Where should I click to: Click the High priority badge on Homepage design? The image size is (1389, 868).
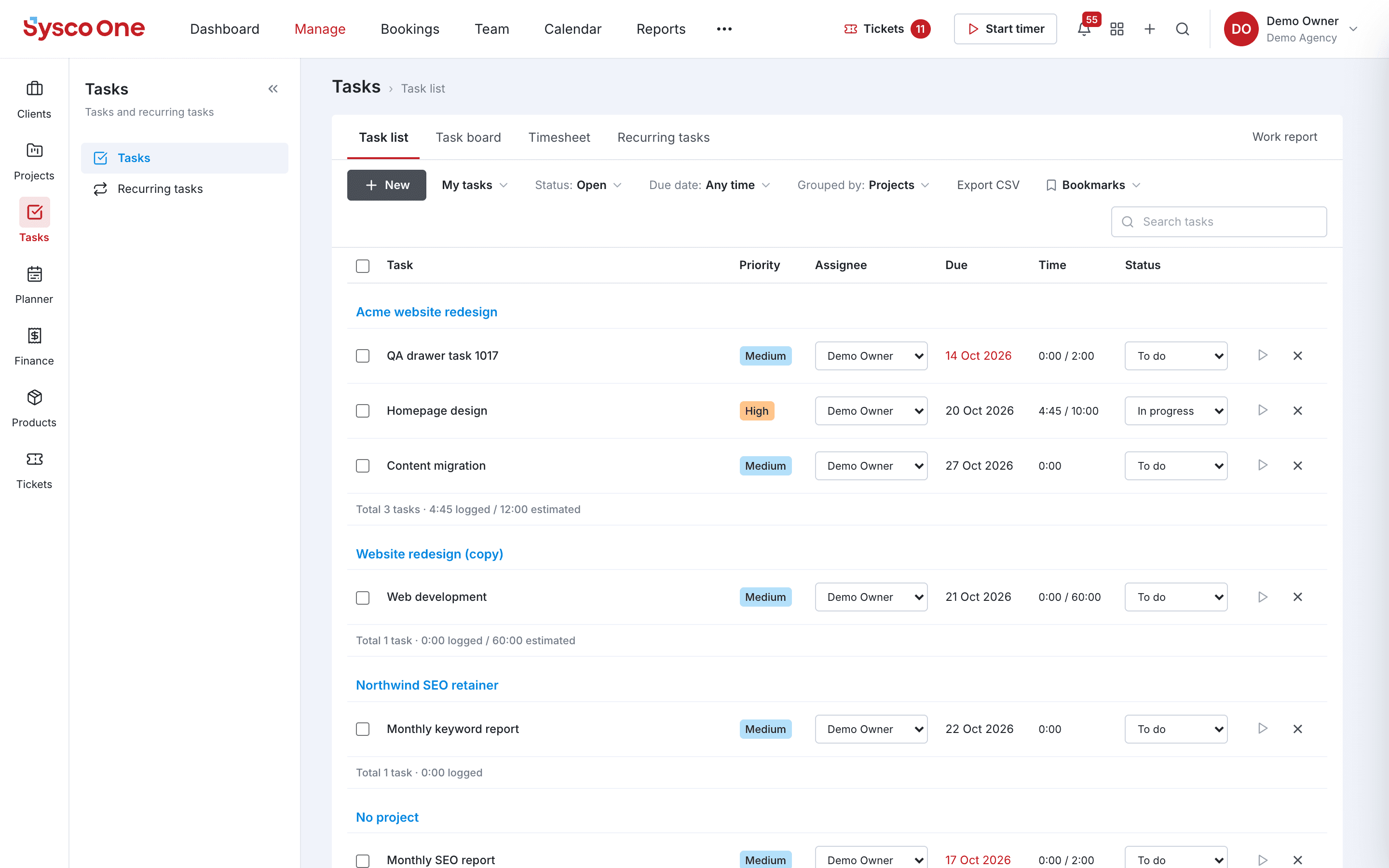tap(757, 411)
